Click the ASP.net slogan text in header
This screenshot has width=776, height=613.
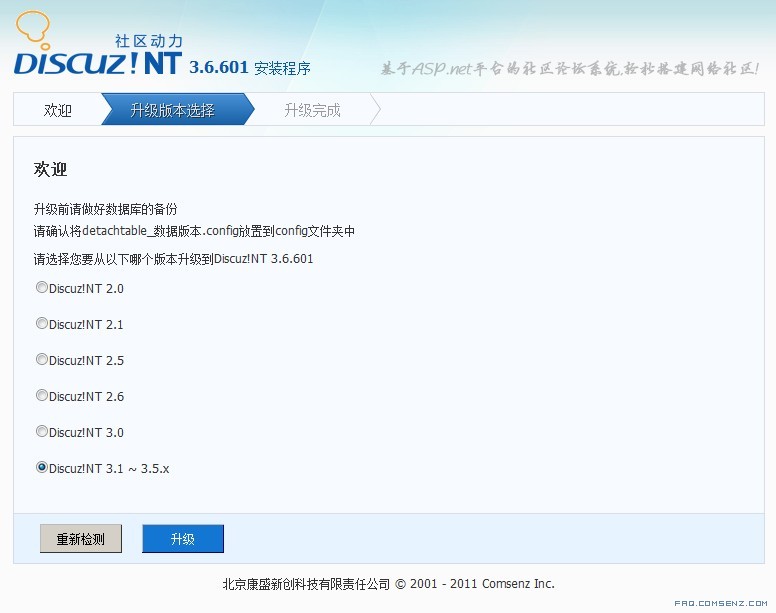click(569, 68)
